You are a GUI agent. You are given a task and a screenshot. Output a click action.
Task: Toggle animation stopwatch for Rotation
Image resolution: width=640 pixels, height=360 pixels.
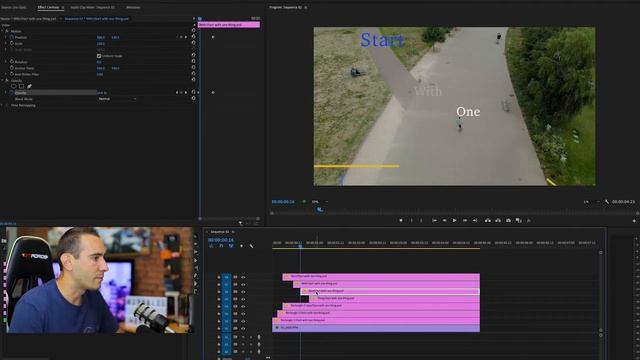click(12, 62)
